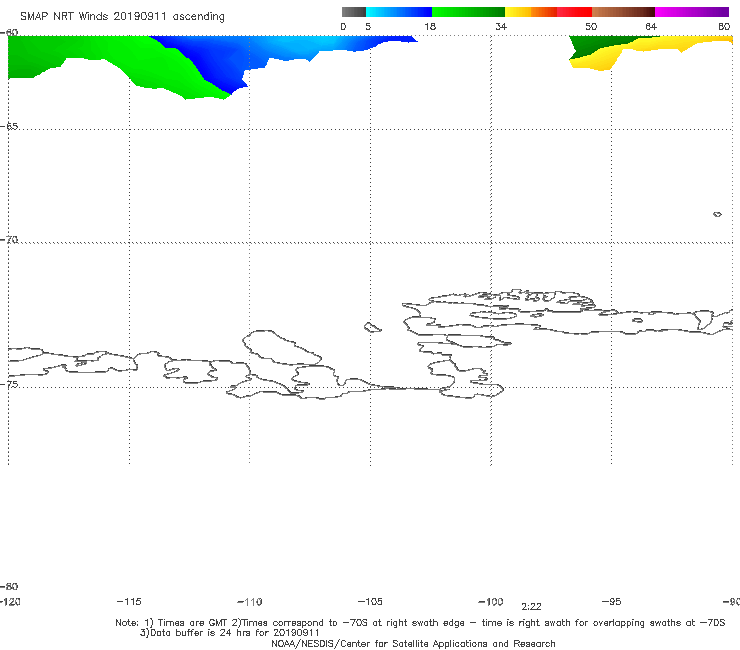Click the latitude label '-70'
This screenshot has height=650, width=740.
coord(9,240)
